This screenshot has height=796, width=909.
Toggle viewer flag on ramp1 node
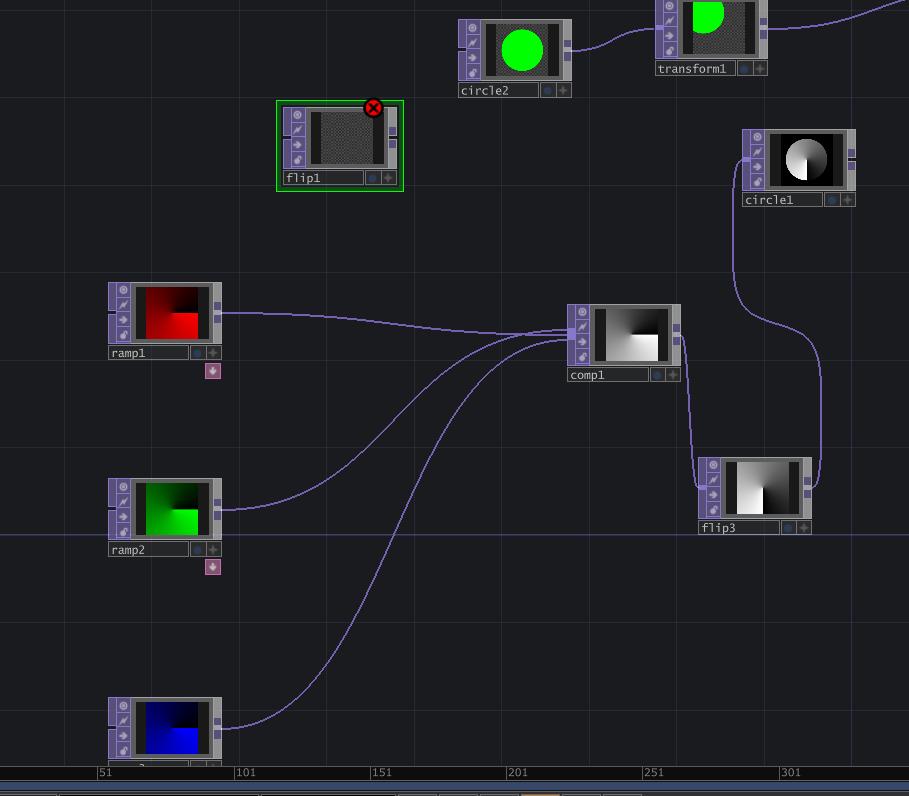(x=123, y=290)
